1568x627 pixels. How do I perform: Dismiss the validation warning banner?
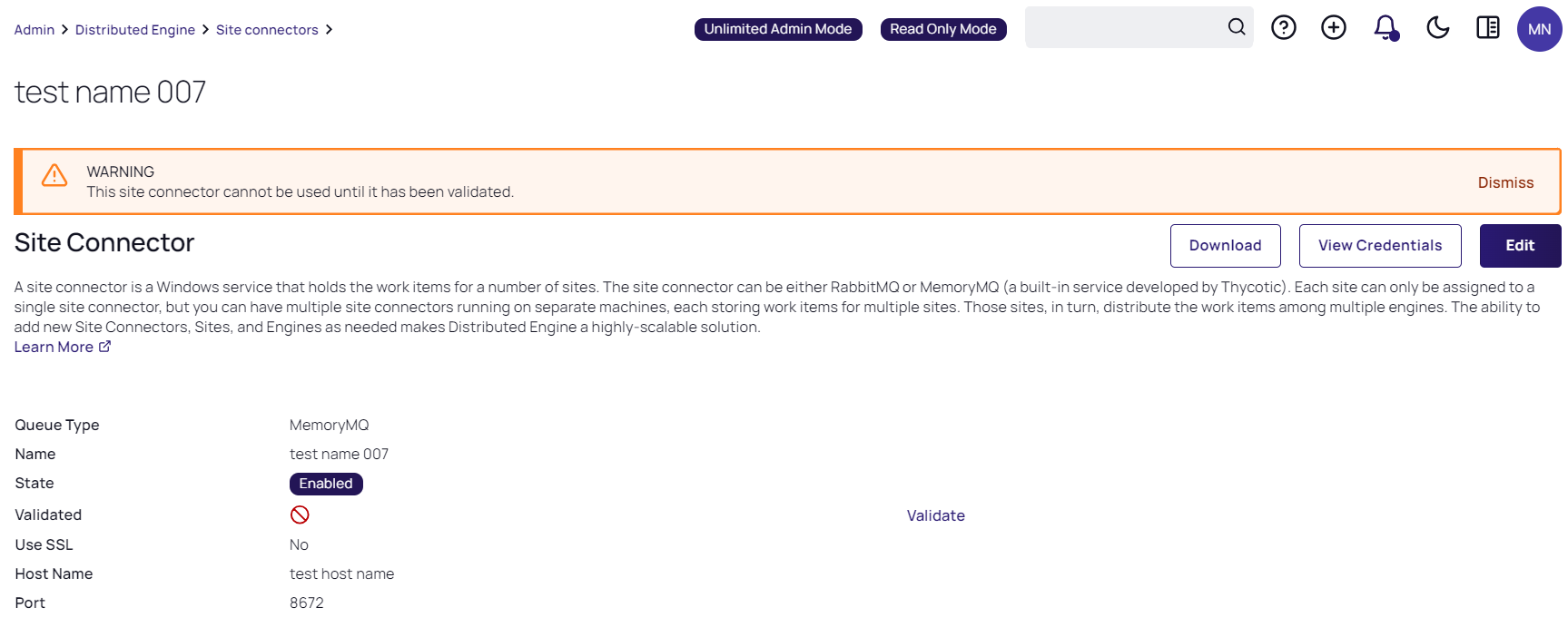(x=1505, y=182)
